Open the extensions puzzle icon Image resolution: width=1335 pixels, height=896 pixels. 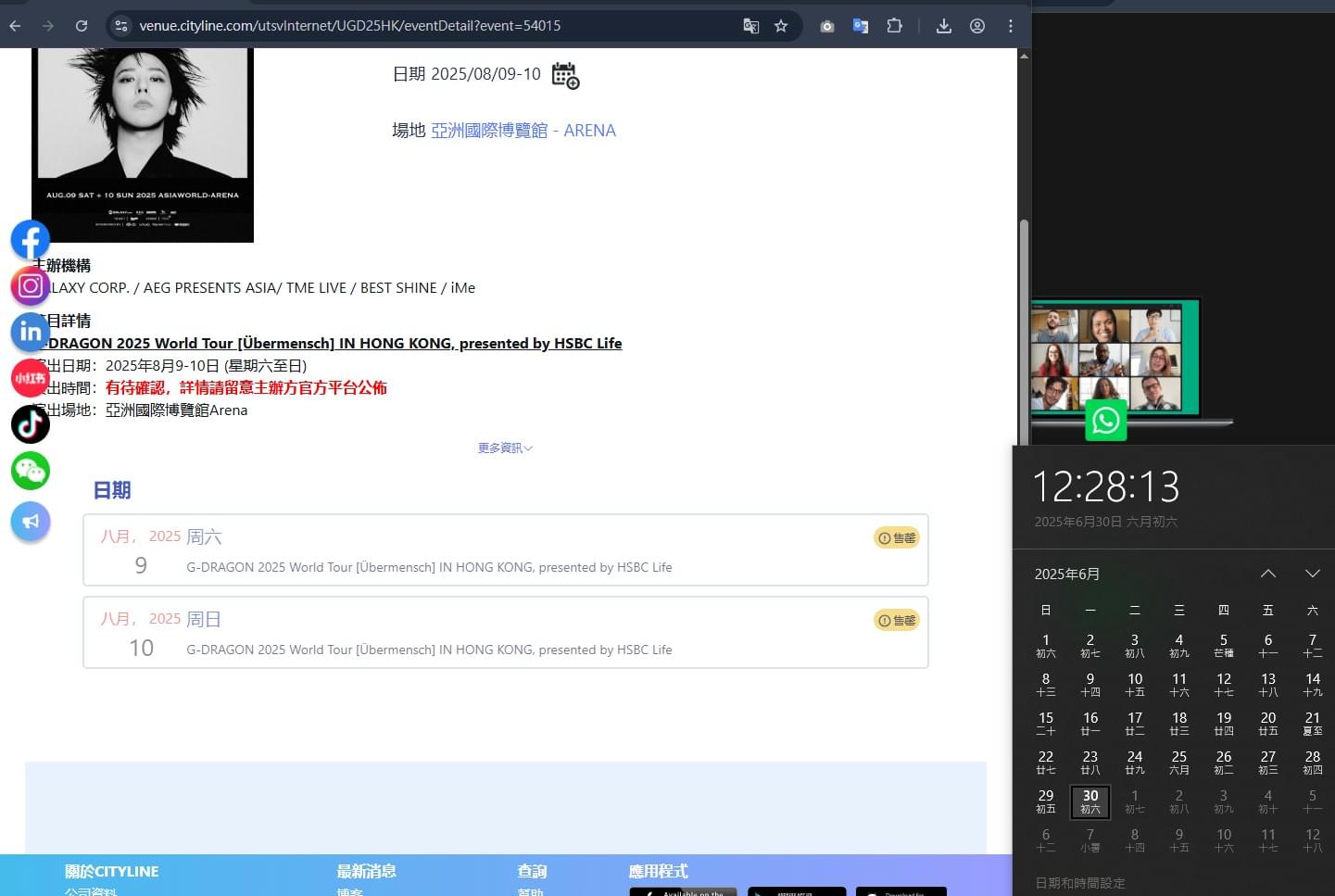tap(894, 26)
